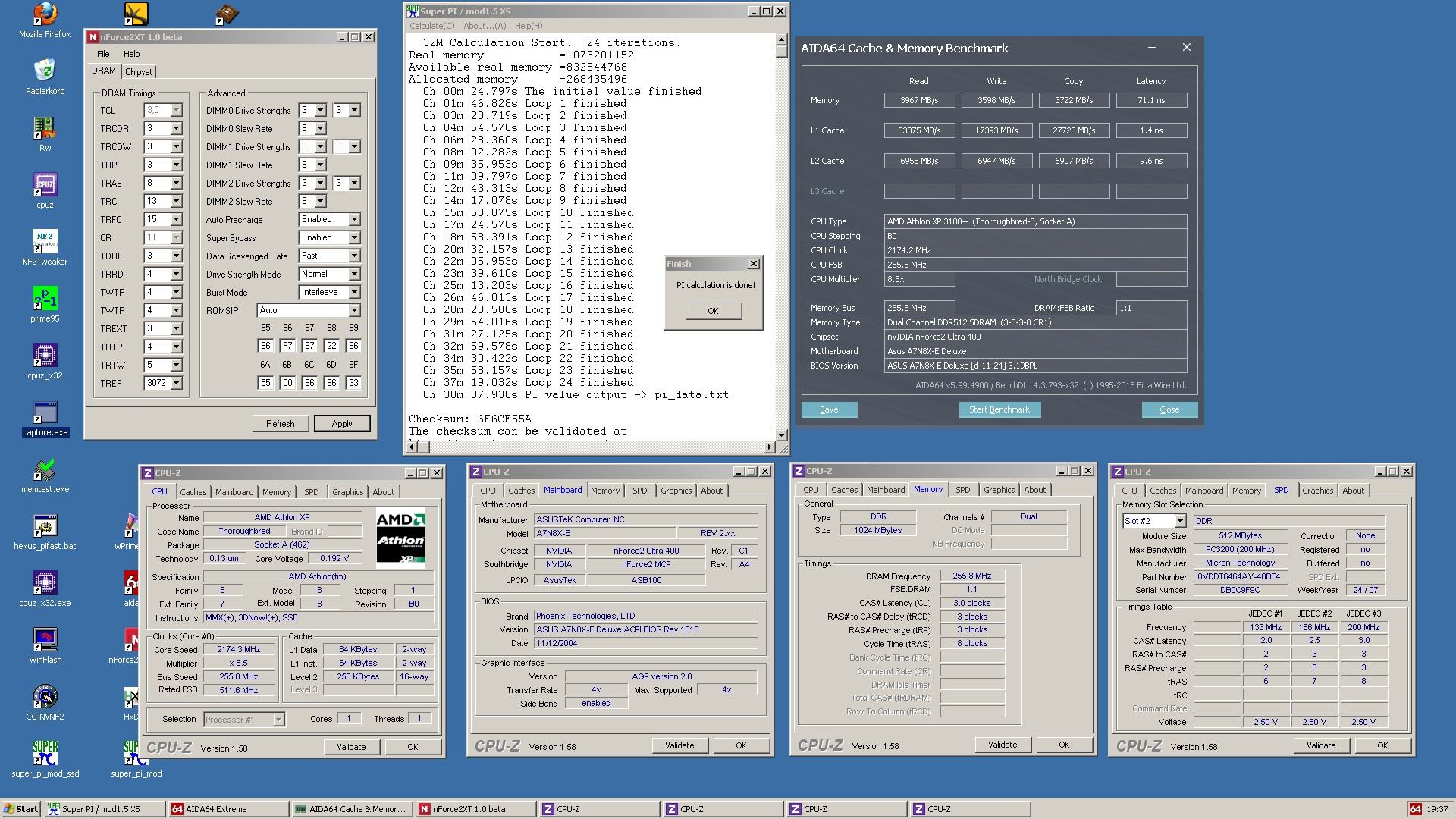Click OK in CPU-Z SPD window

(x=1382, y=746)
